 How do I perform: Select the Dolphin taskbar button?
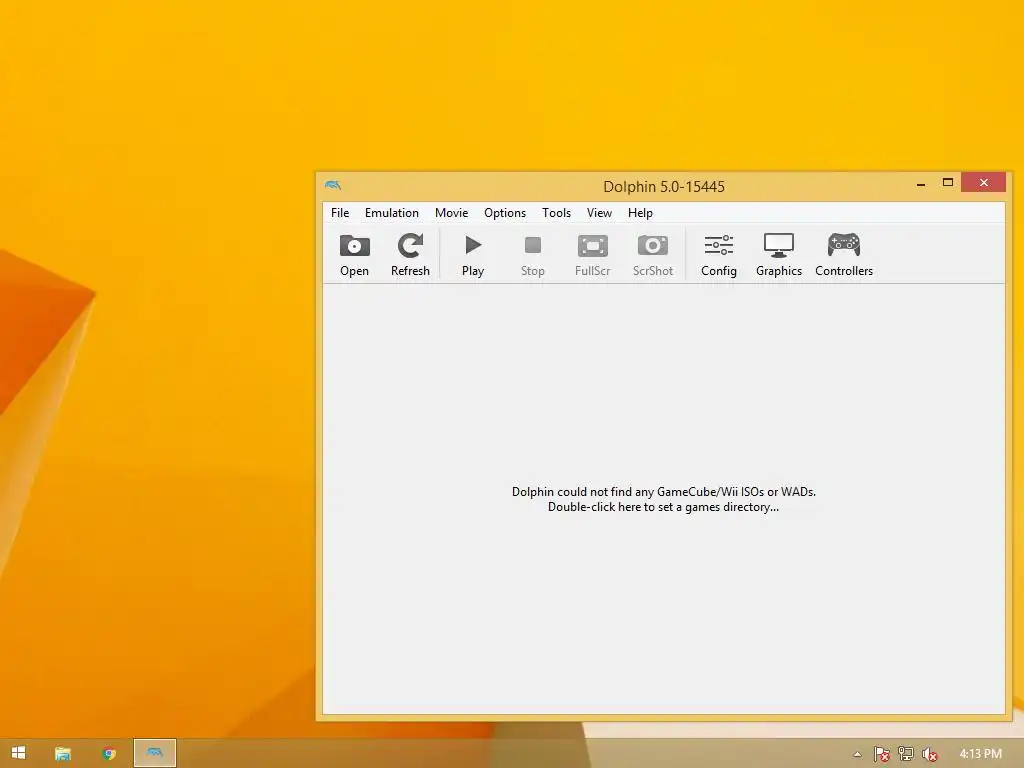(155, 753)
